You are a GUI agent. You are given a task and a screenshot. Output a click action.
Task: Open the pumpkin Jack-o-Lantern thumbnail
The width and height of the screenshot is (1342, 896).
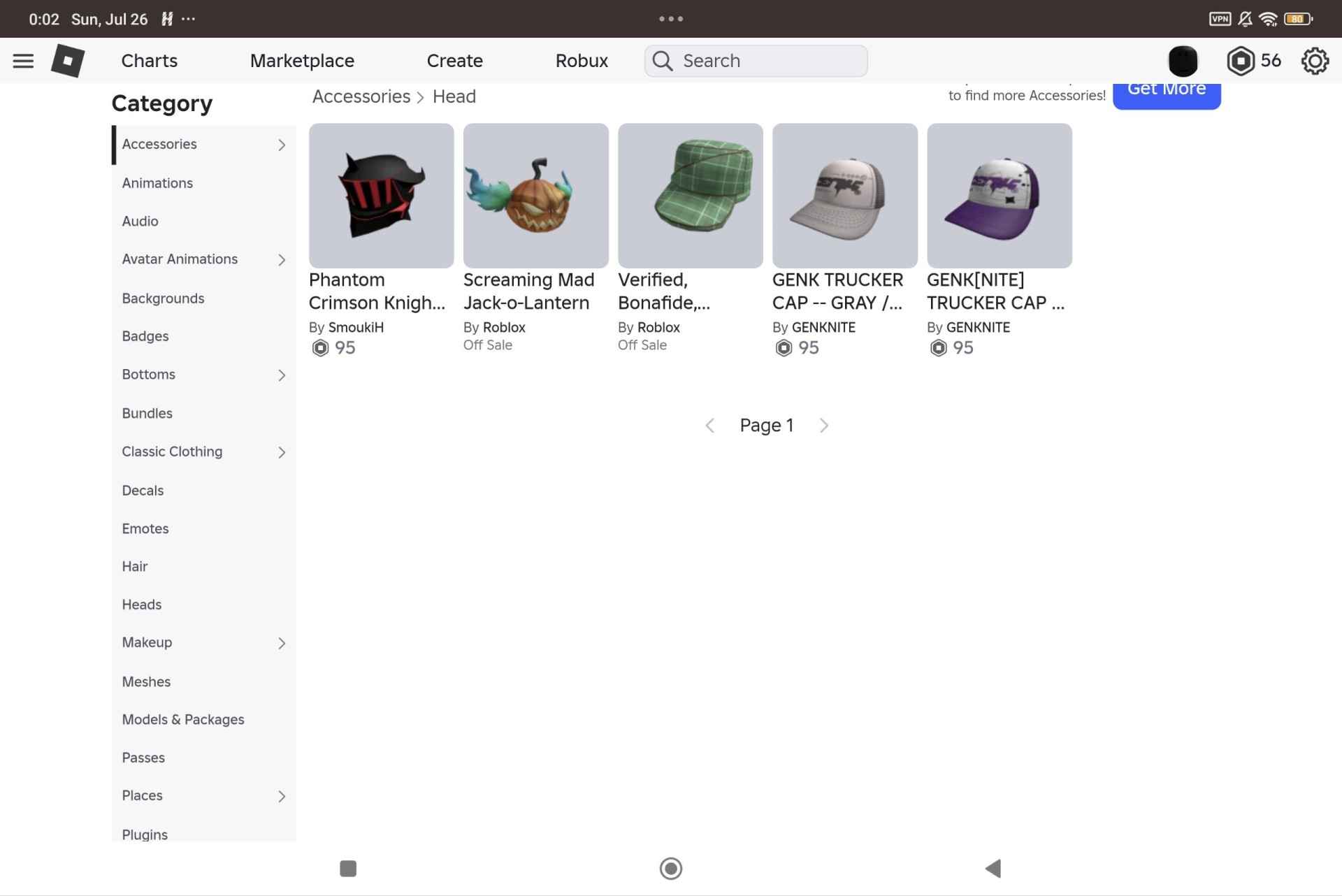pos(535,196)
